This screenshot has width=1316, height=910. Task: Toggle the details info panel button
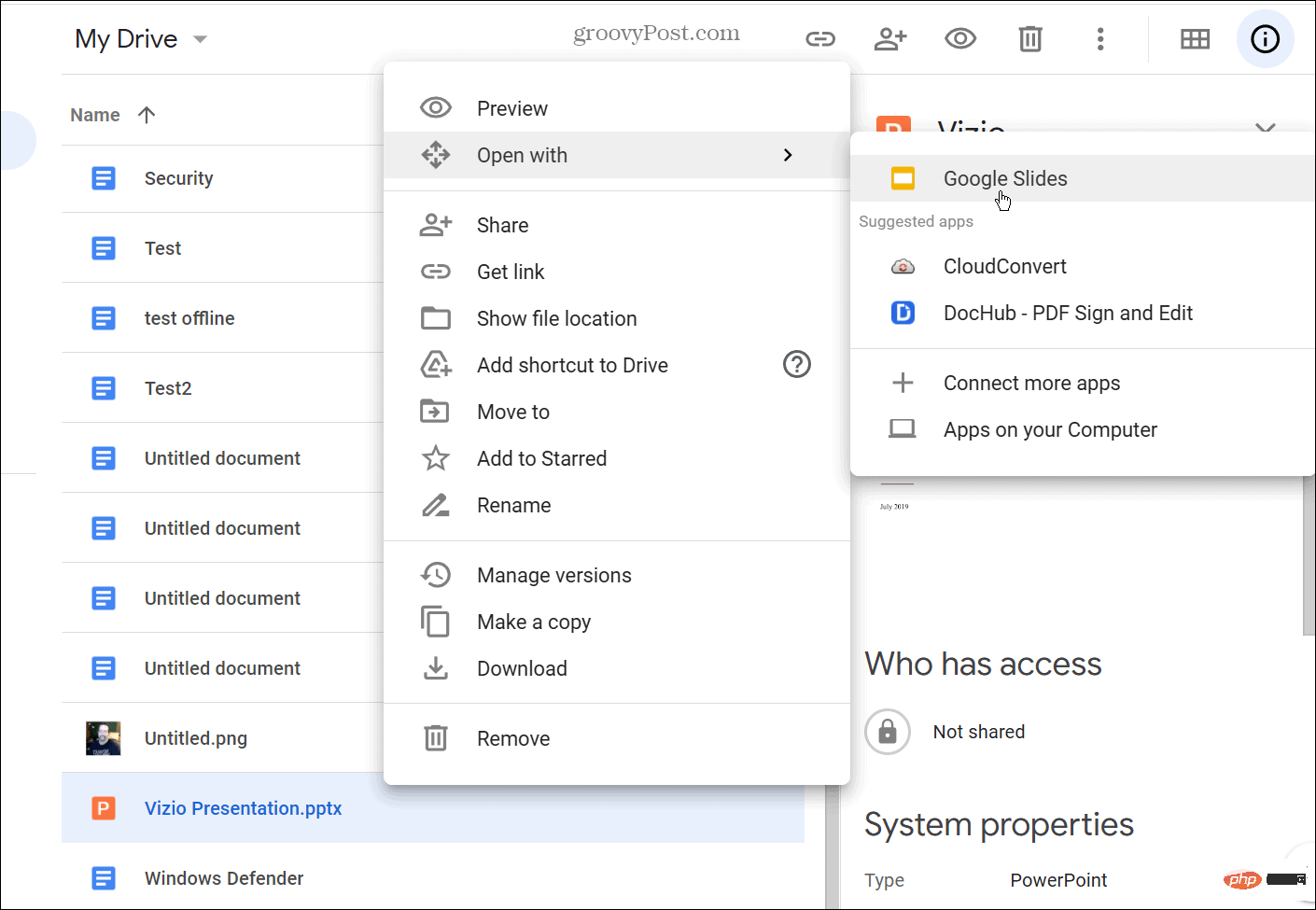pos(1266,38)
